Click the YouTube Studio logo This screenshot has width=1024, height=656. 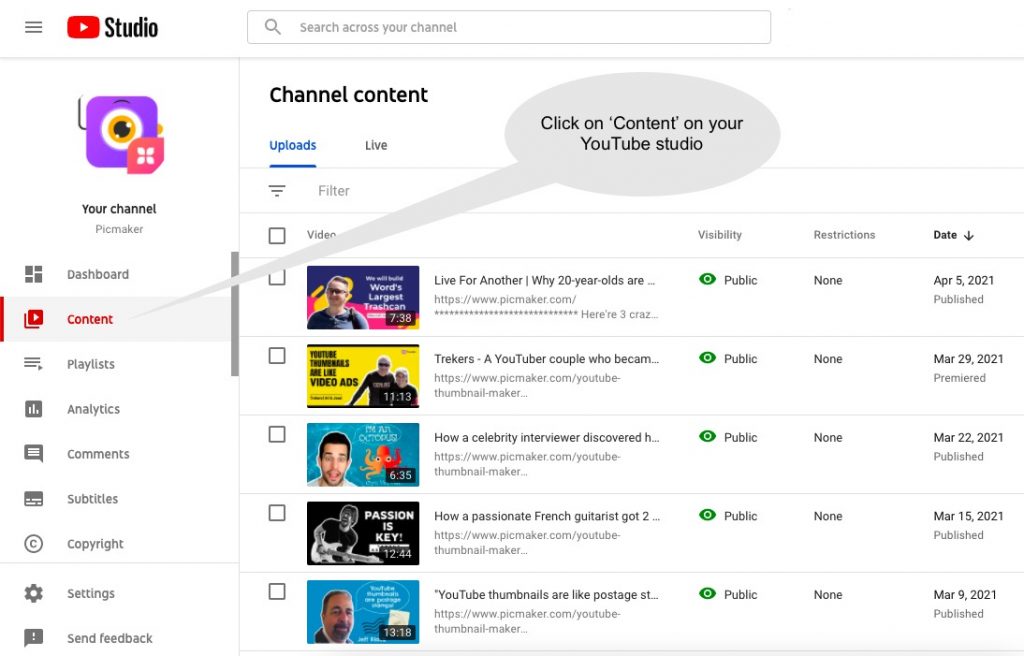112,27
